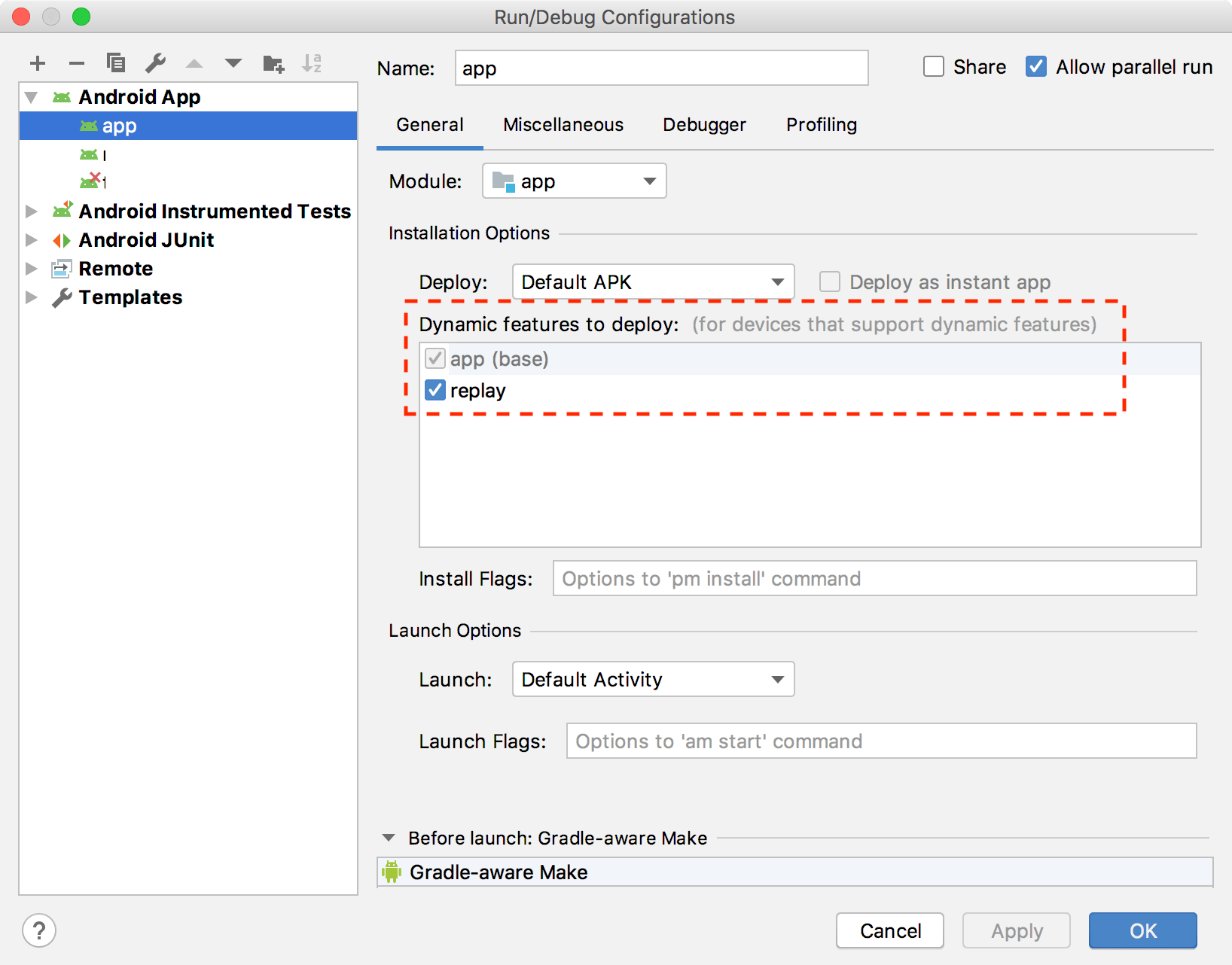This screenshot has width=1232, height=965.
Task: Remove the selected configuration
Action: 76,63
